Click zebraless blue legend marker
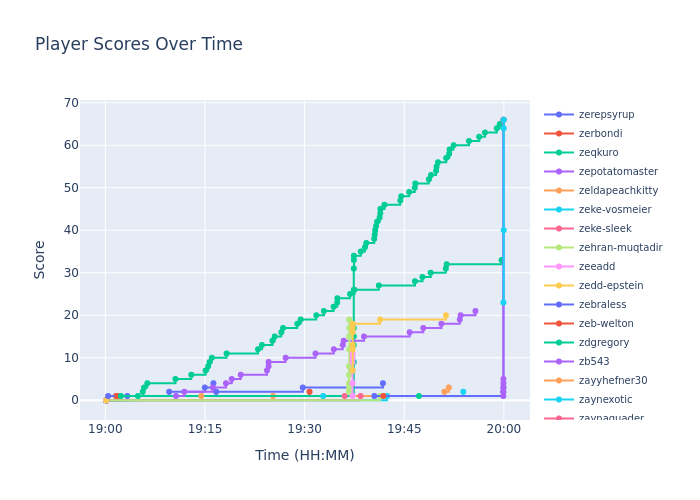The height and width of the screenshot is (500, 700). pyautogui.click(x=559, y=305)
